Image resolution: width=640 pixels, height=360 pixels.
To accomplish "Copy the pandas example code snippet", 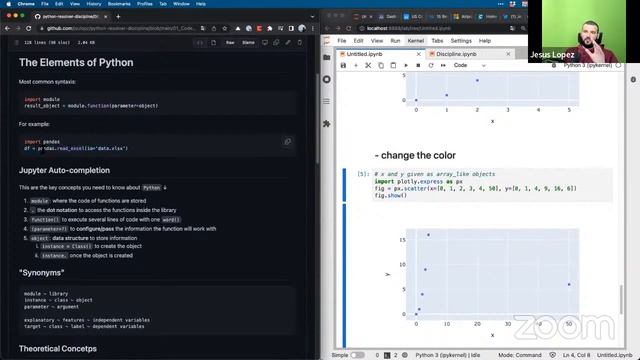I will tap(287, 142).
